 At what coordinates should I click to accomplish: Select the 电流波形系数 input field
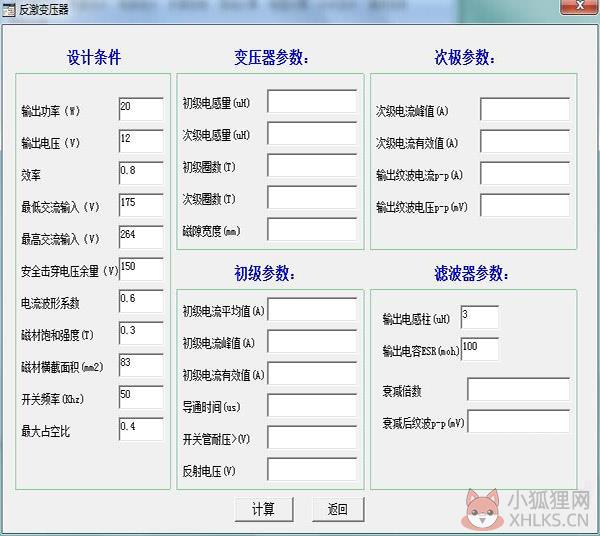pos(141,301)
